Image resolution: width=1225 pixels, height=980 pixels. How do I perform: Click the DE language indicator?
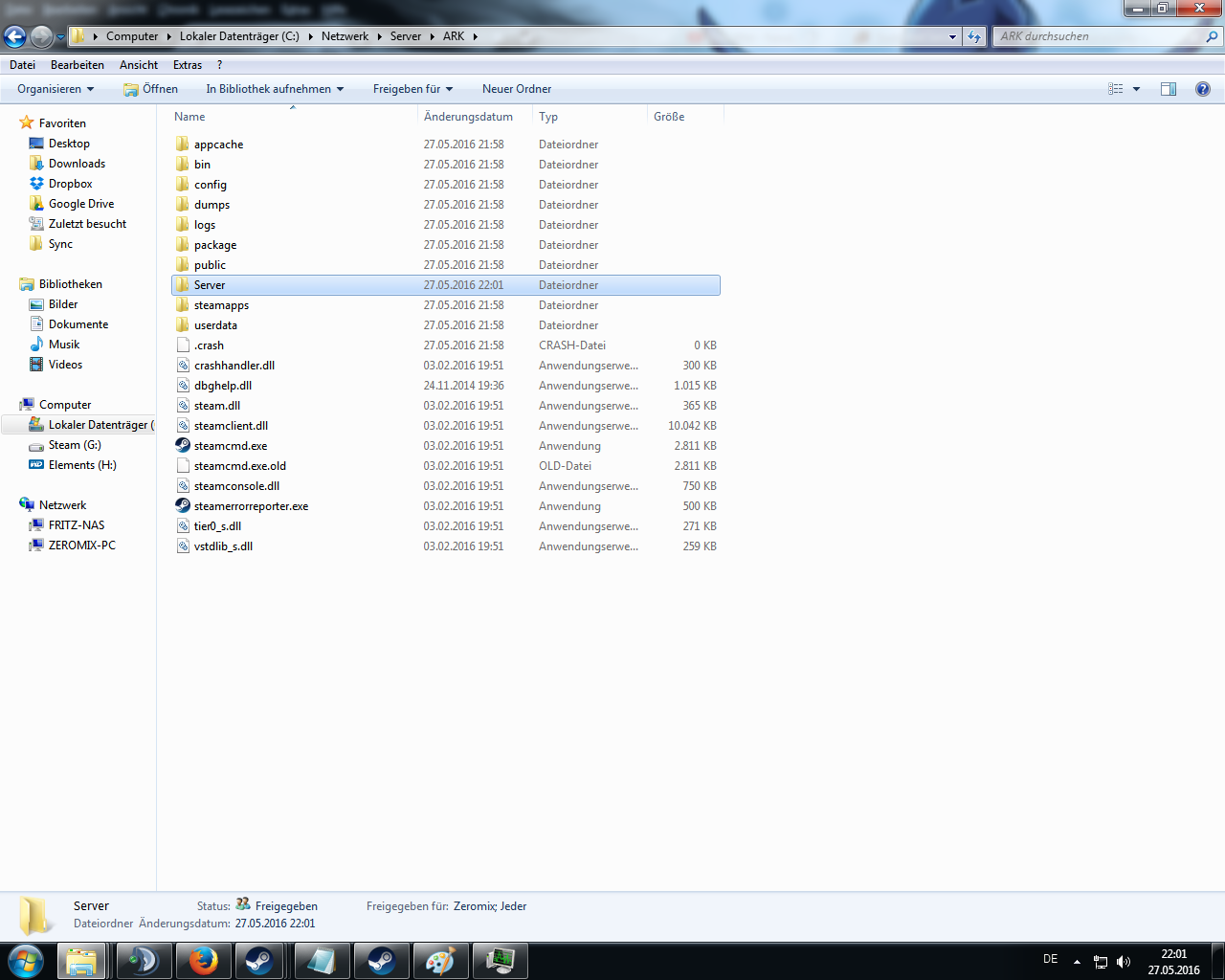1051,959
